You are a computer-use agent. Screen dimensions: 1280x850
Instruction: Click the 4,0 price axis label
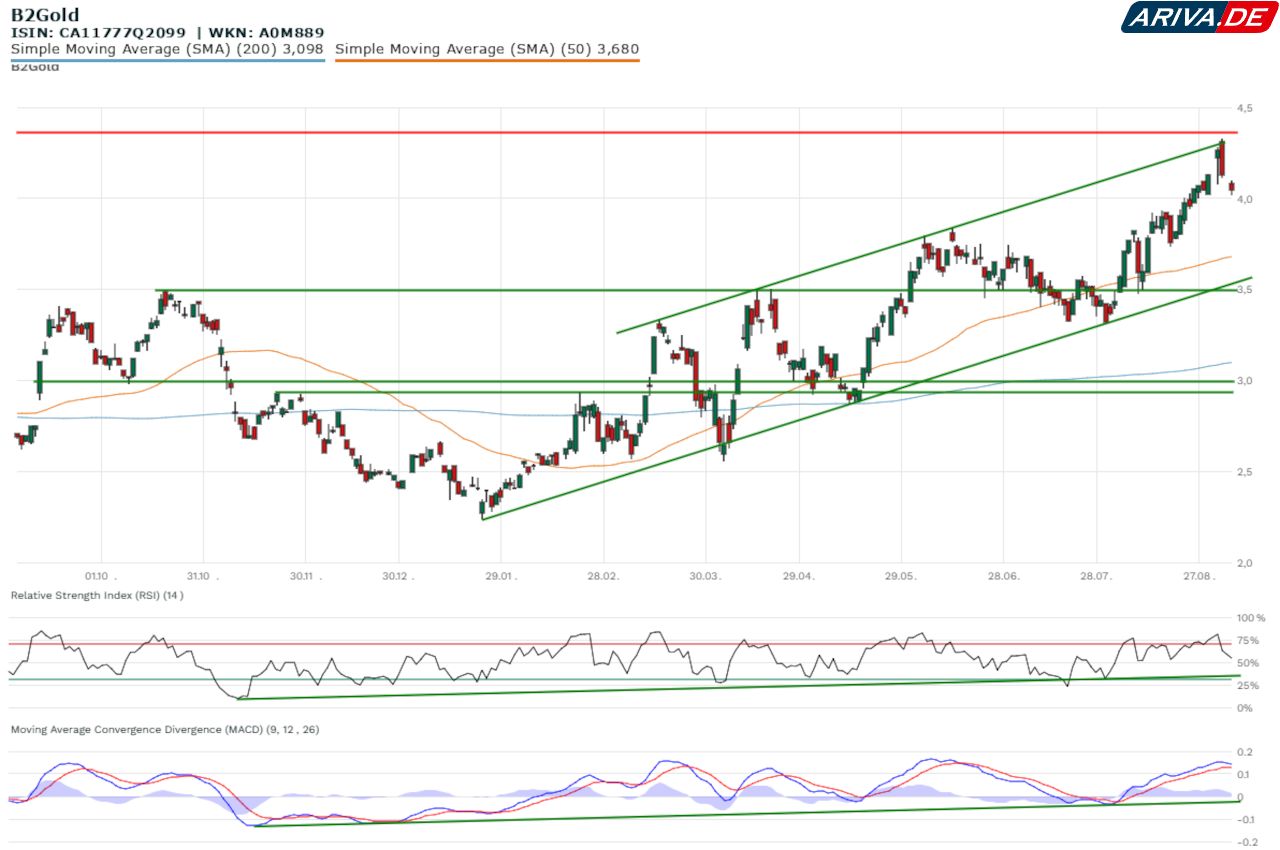[x=1245, y=199]
